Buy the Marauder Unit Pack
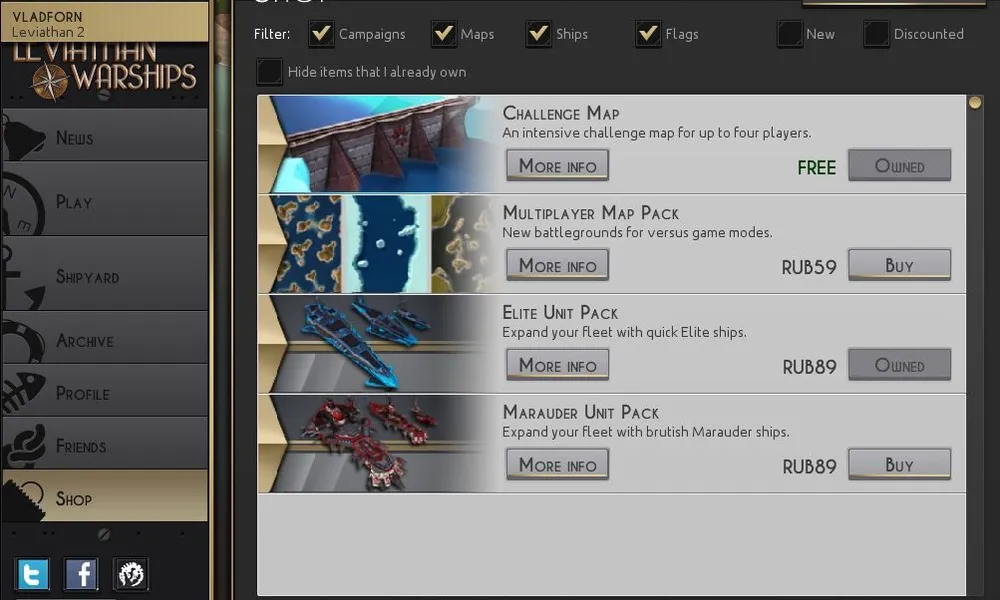This screenshot has height=600, width=1000. click(x=899, y=465)
